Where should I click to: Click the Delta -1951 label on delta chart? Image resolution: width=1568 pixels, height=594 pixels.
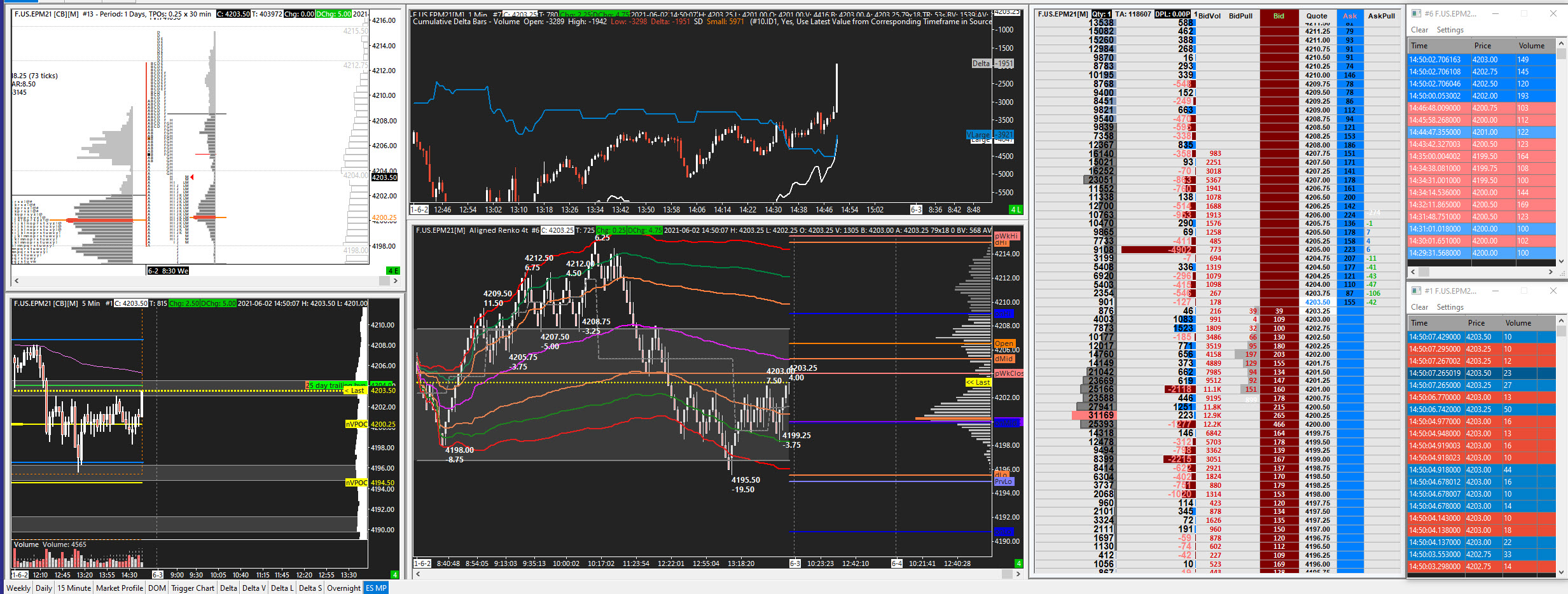[993, 64]
